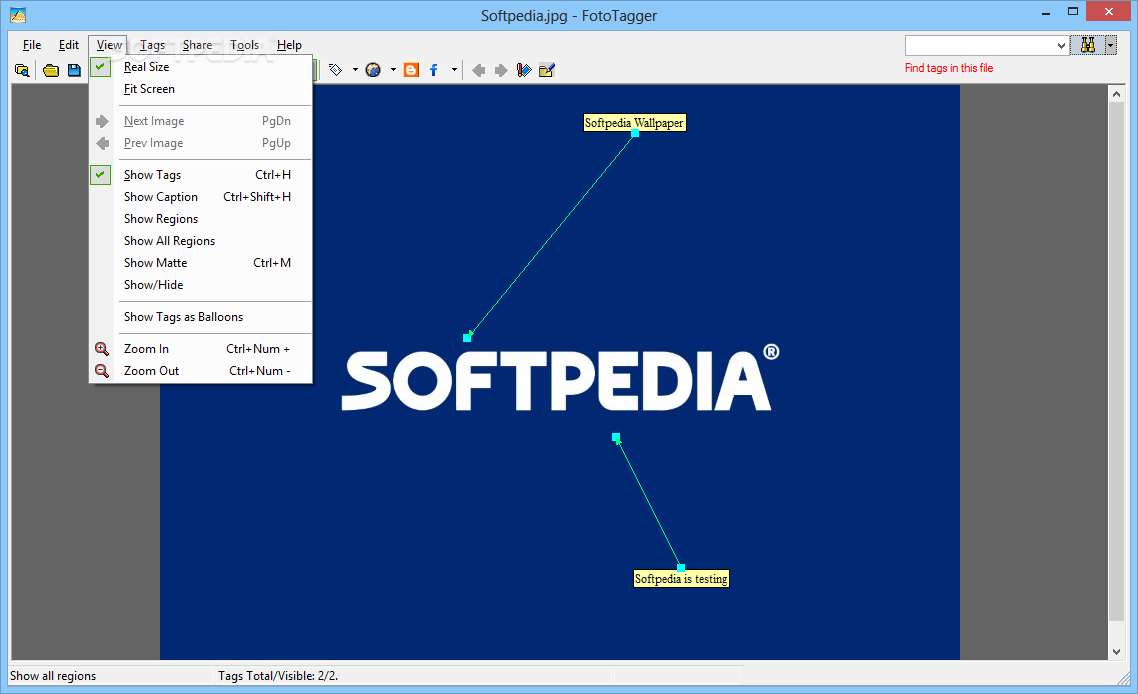
Task: Select Show Caption menu entry
Action: tap(201, 197)
